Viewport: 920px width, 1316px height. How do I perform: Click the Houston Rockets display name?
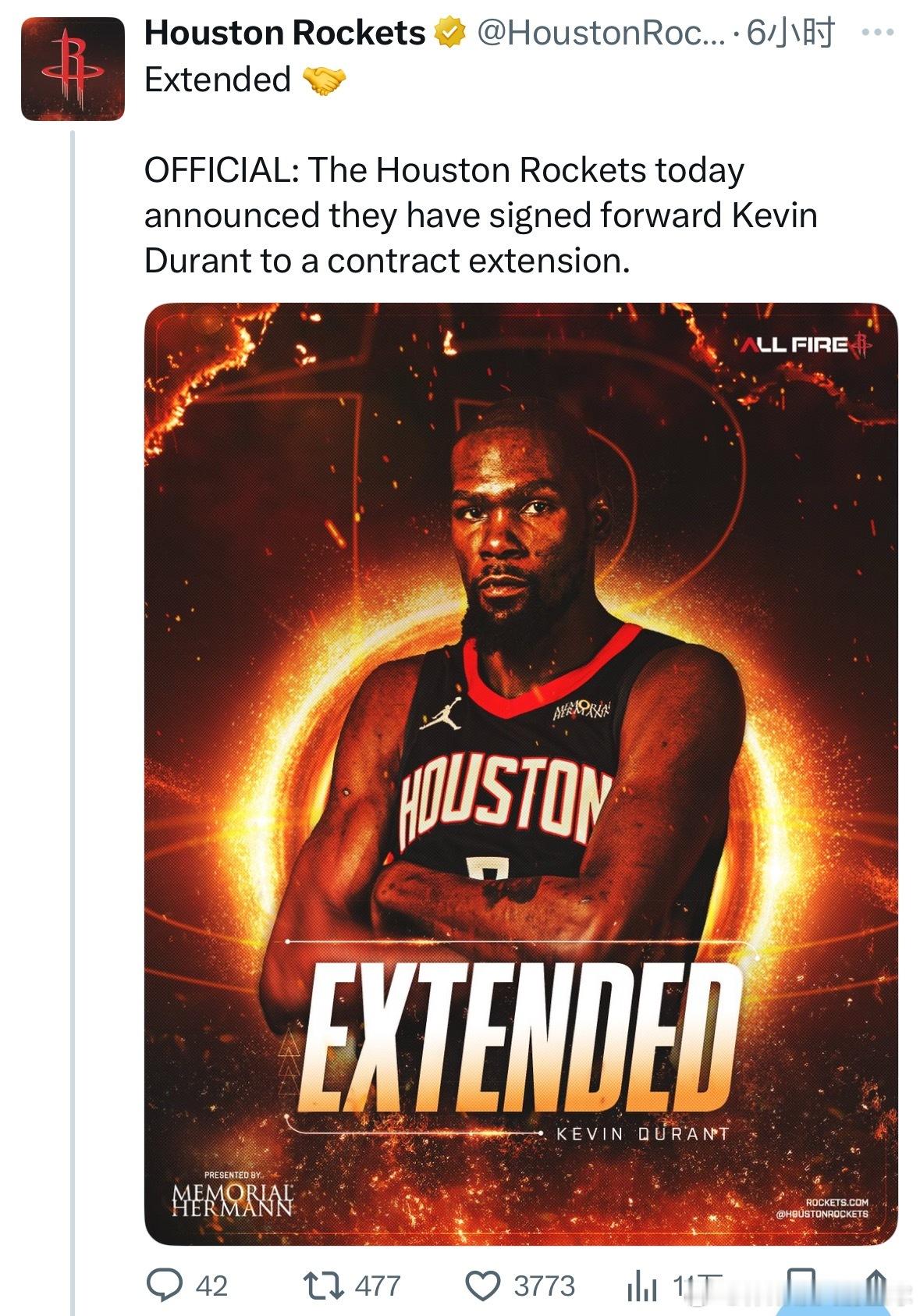[x=285, y=34]
